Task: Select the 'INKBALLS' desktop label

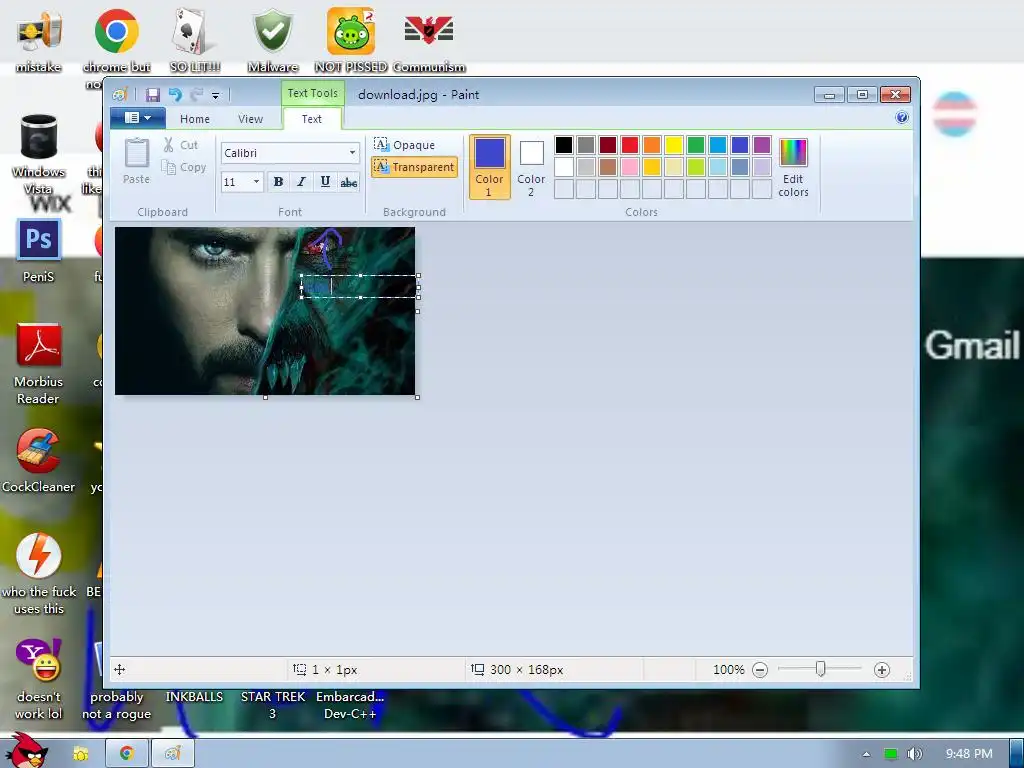Action: [x=194, y=697]
